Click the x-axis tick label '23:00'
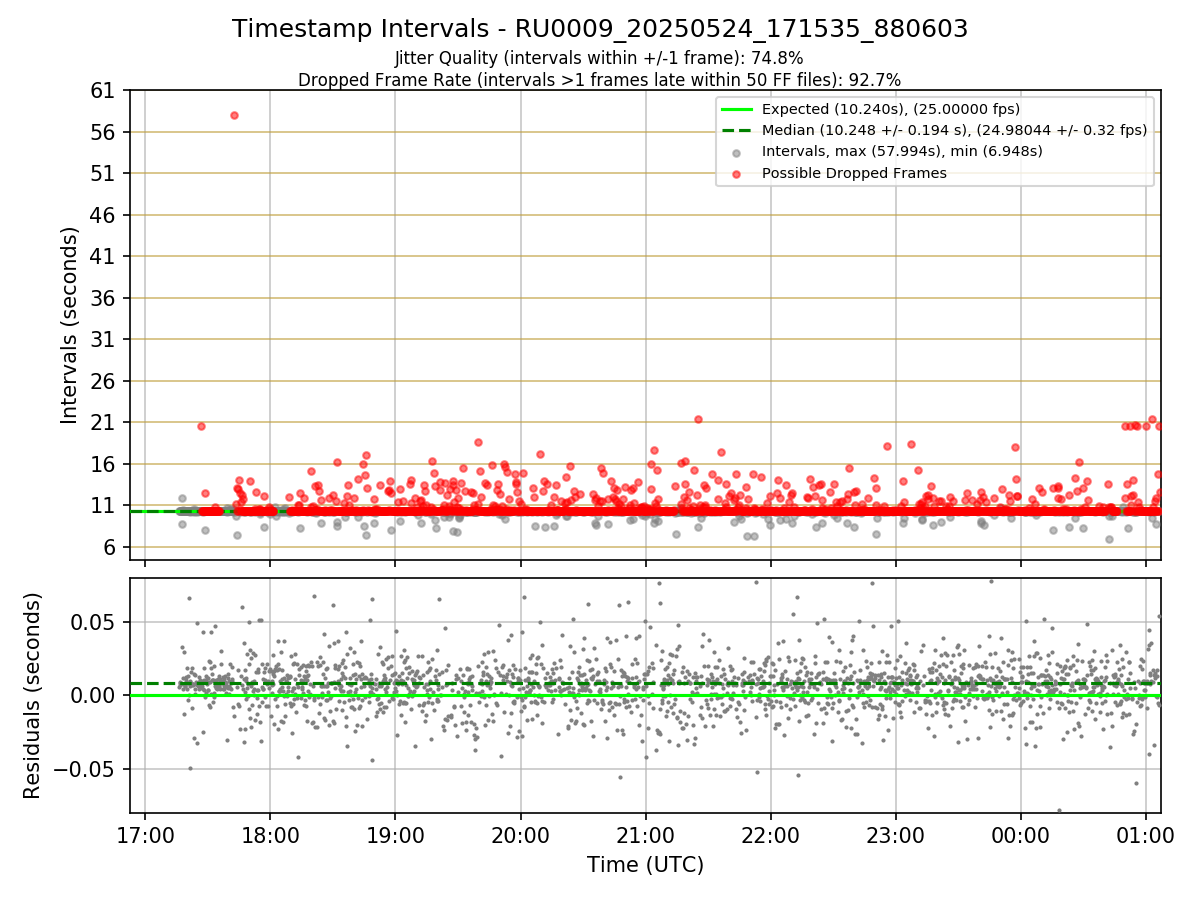 pyautogui.click(x=895, y=834)
